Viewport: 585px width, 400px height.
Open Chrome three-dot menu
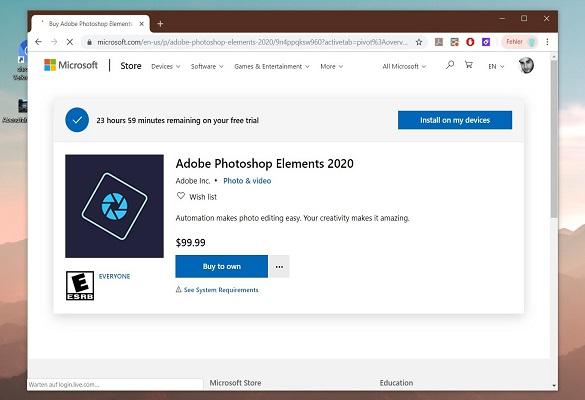[x=547, y=42]
